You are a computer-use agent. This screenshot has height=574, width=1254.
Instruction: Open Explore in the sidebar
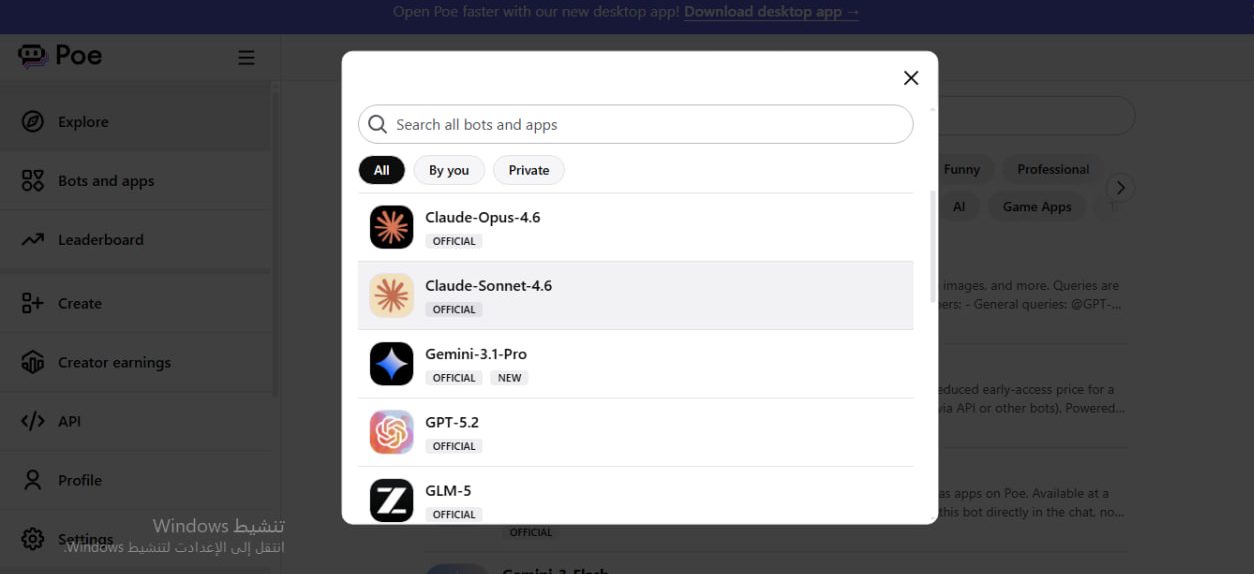pos(83,122)
